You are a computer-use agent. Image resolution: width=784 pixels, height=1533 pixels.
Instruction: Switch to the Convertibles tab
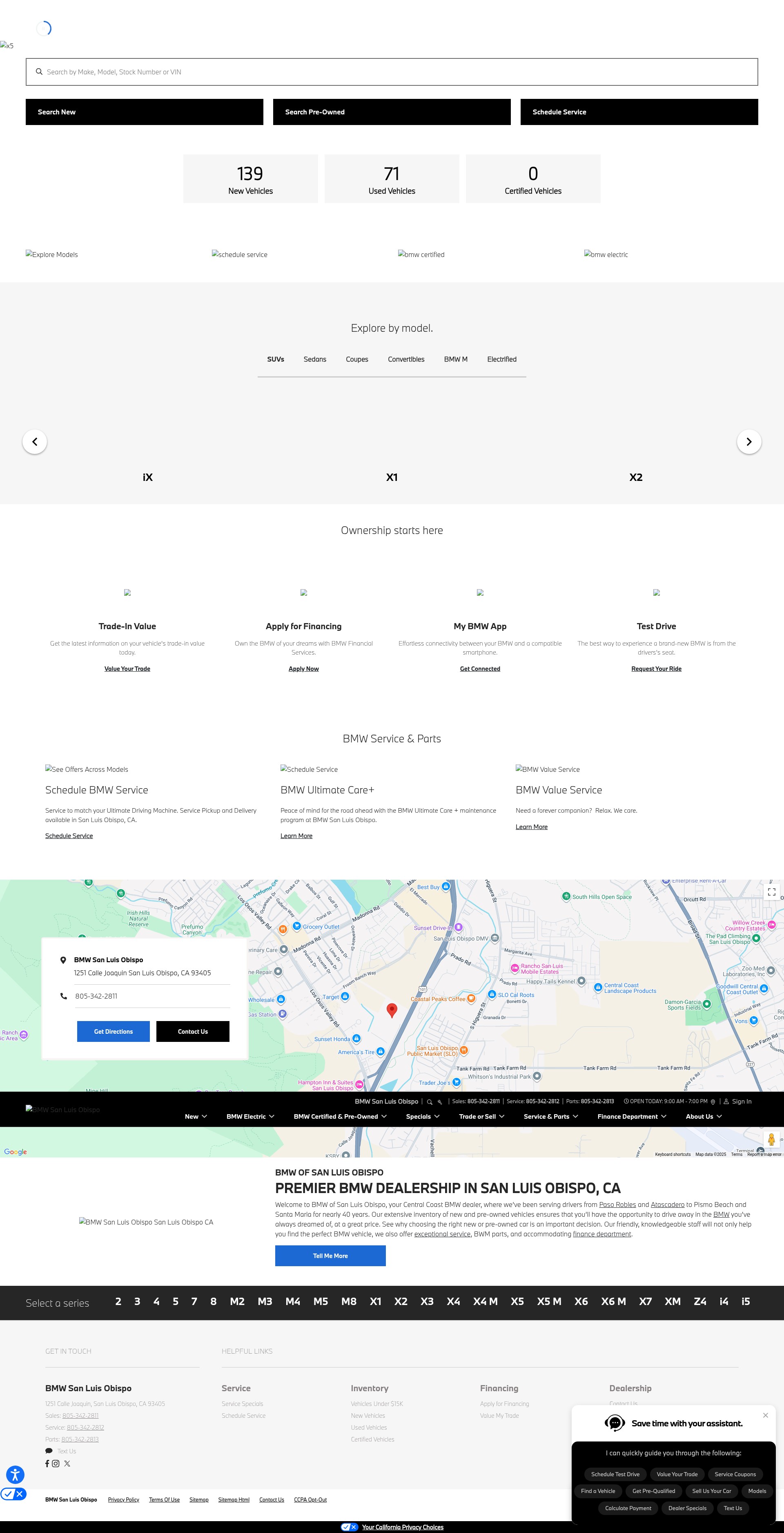coord(406,360)
